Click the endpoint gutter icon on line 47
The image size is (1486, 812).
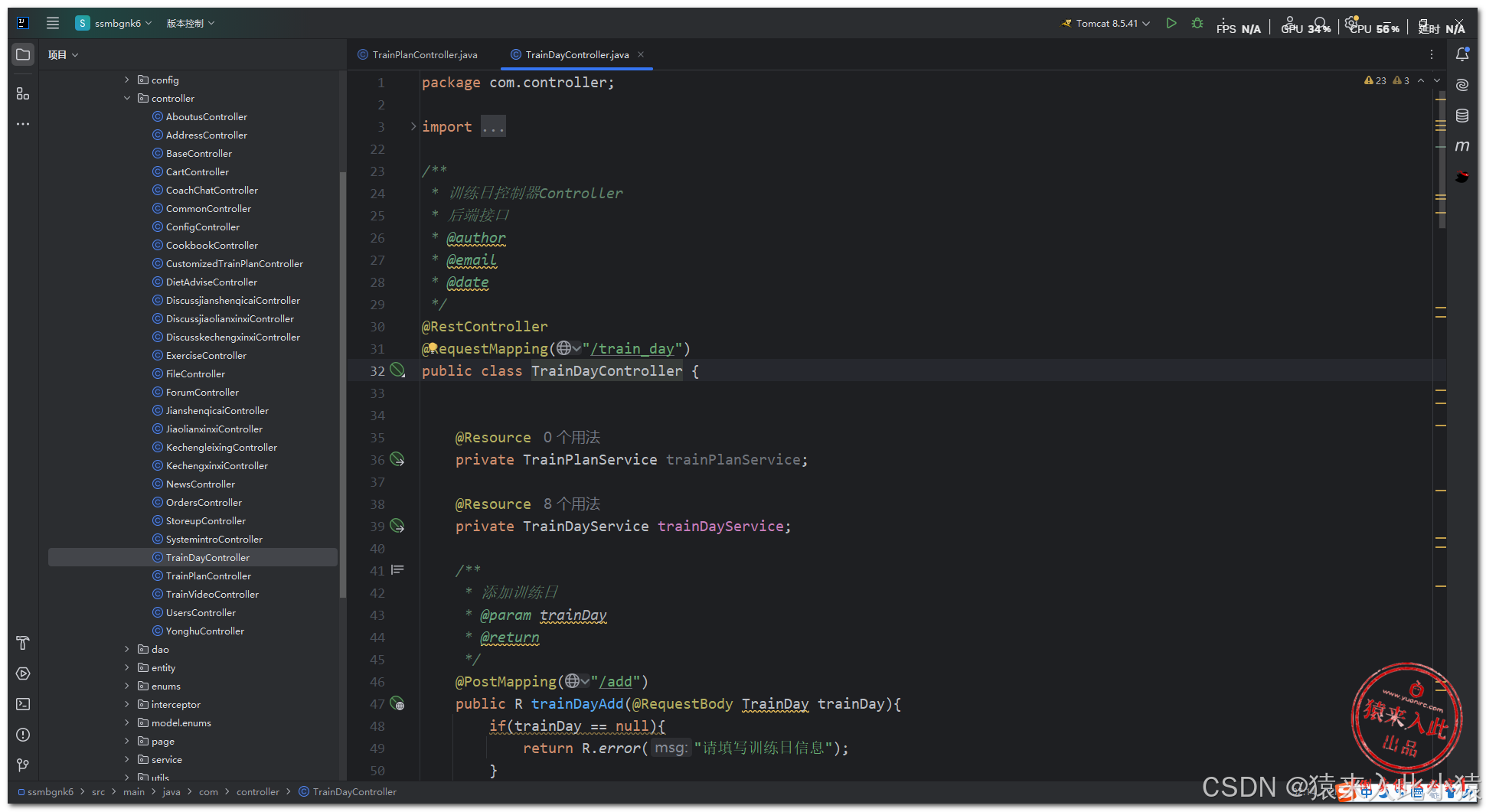[397, 703]
